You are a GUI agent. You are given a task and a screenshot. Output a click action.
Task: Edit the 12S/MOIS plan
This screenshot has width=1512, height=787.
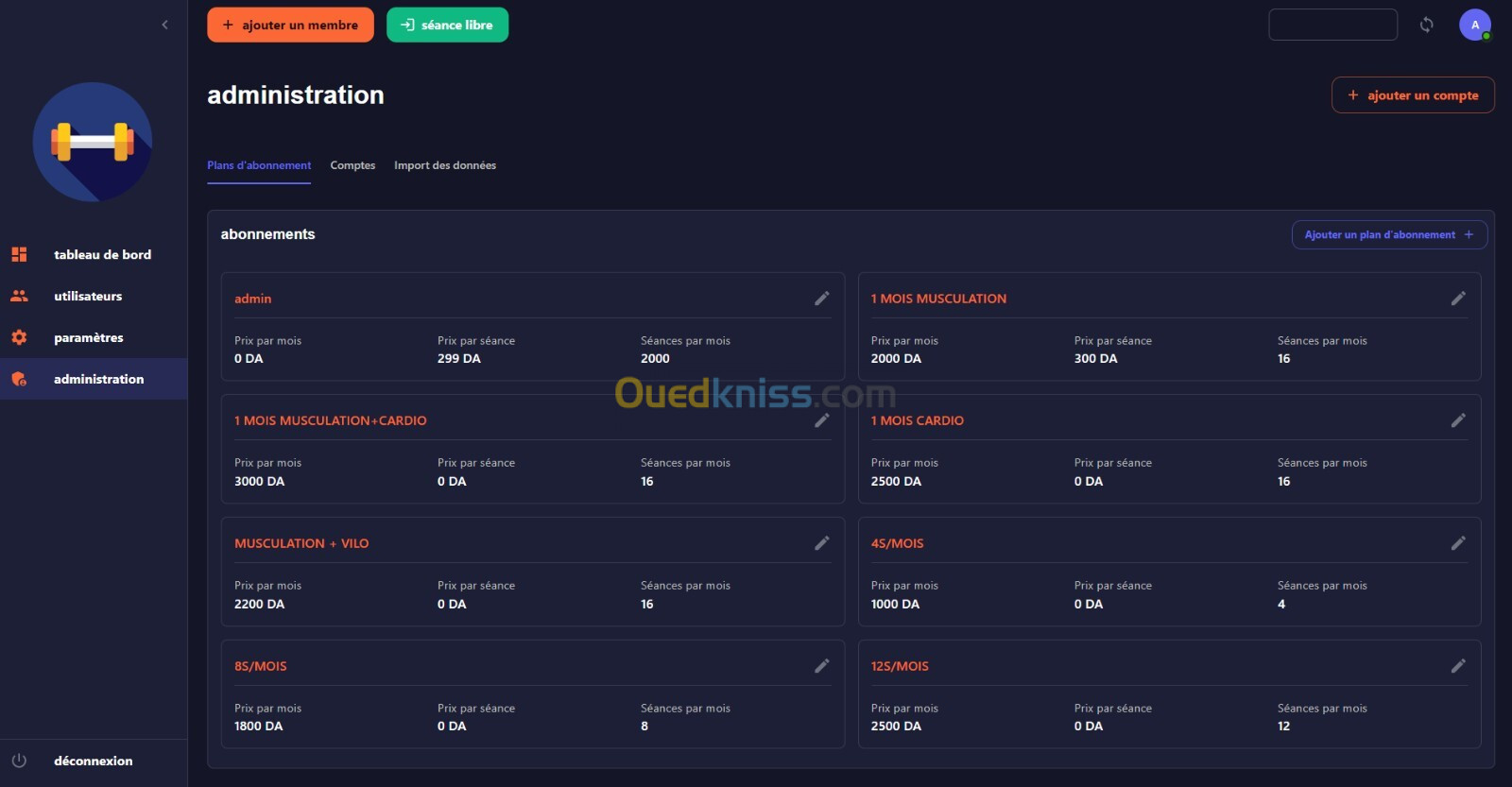click(1458, 666)
